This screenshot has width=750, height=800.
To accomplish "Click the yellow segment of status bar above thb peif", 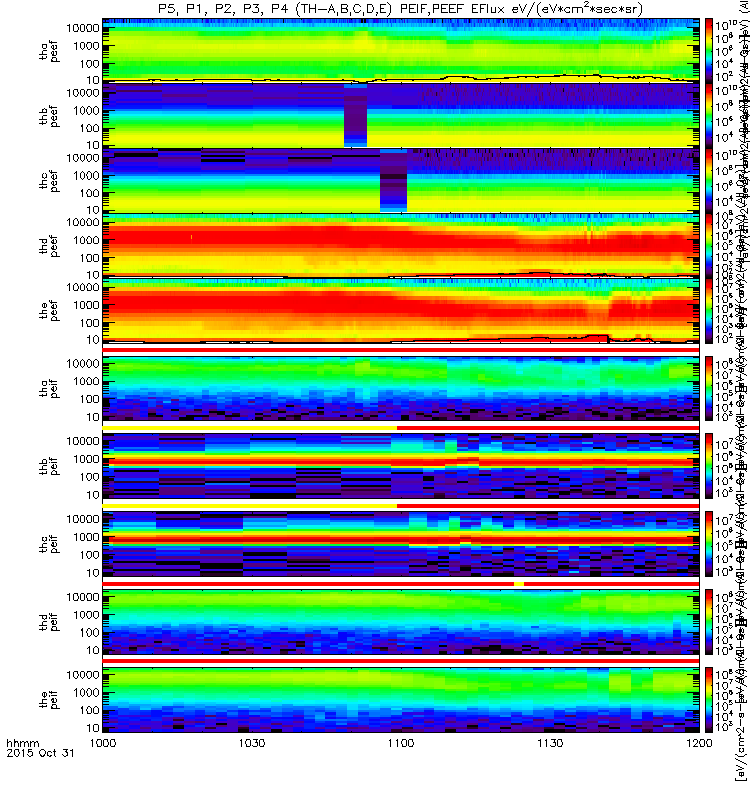I will click(x=249, y=428).
